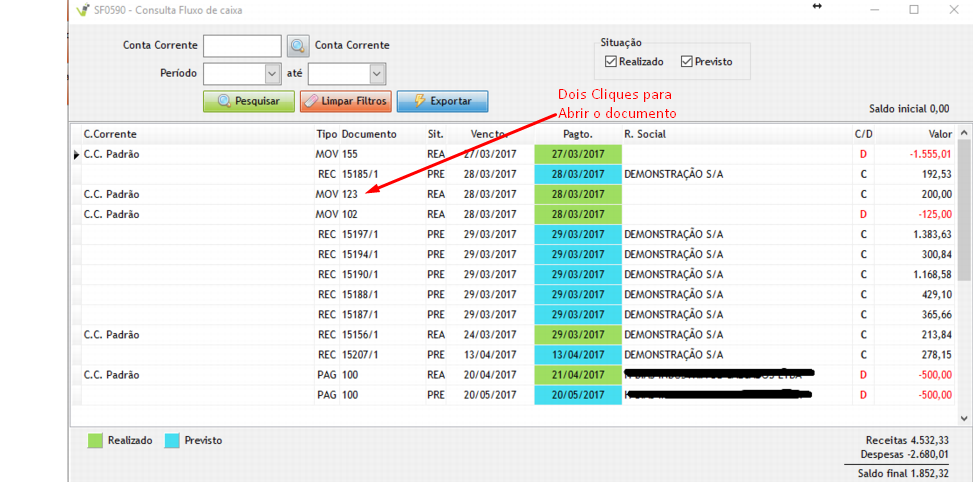Click the magnifier lookup icon beside Conta Corrente
Screen dimensions: 973x482
(298, 46)
